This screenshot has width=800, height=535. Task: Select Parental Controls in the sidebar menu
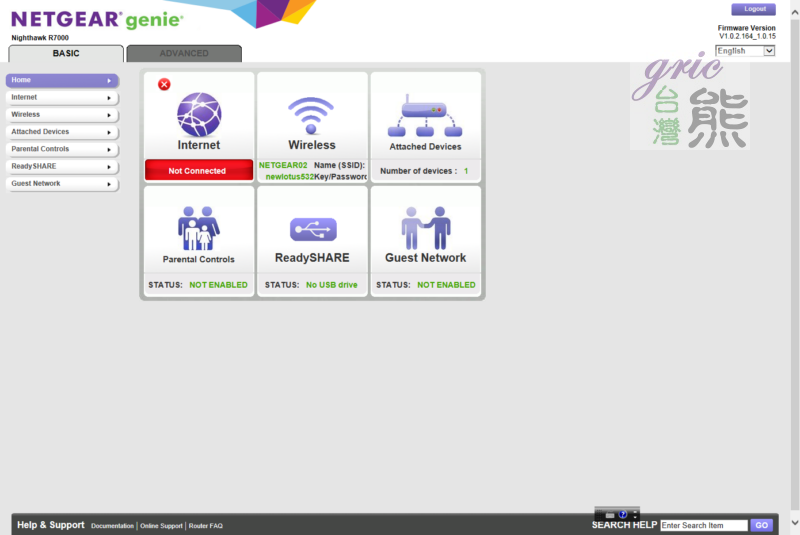[x=62, y=149]
